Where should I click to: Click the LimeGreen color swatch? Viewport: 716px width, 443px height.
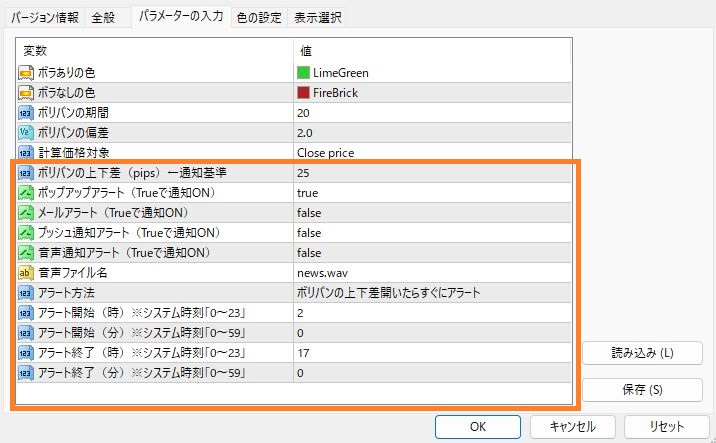coord(304,72)
